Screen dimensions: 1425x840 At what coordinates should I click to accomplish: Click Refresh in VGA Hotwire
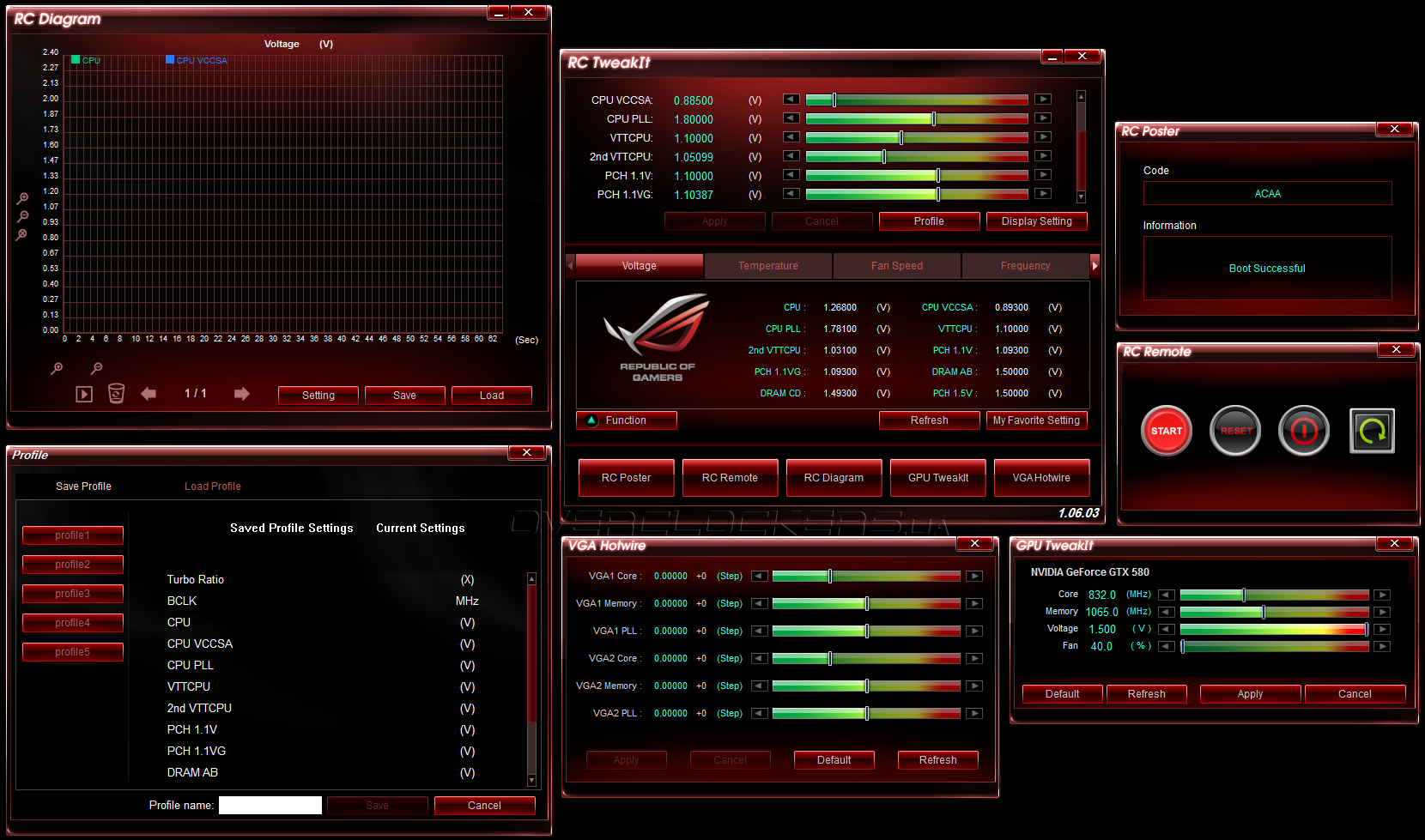click(938, 760)
